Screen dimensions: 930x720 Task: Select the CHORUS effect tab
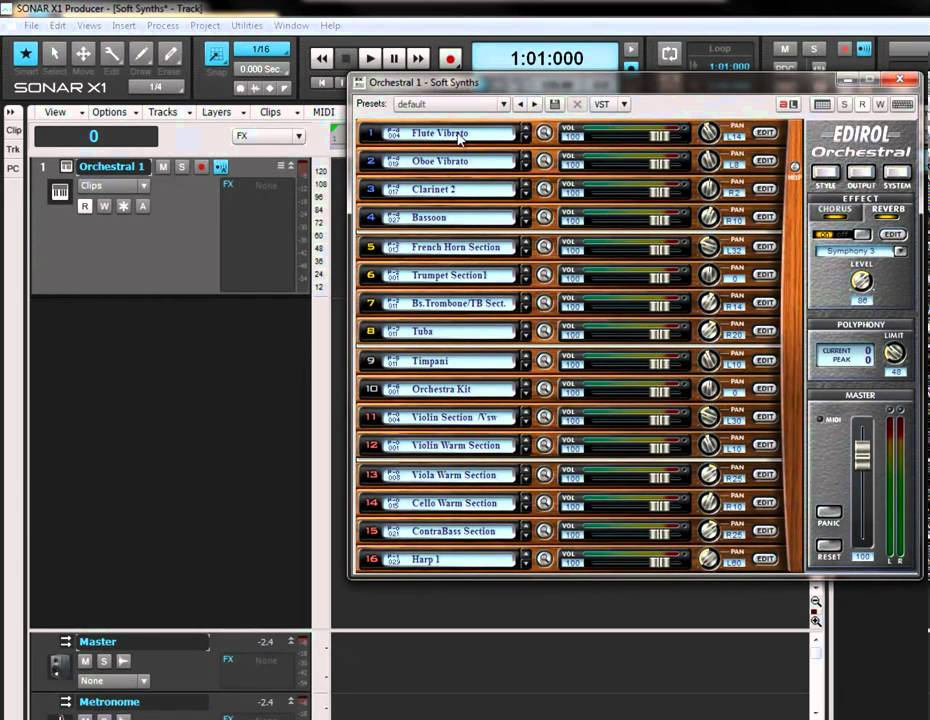835,211
